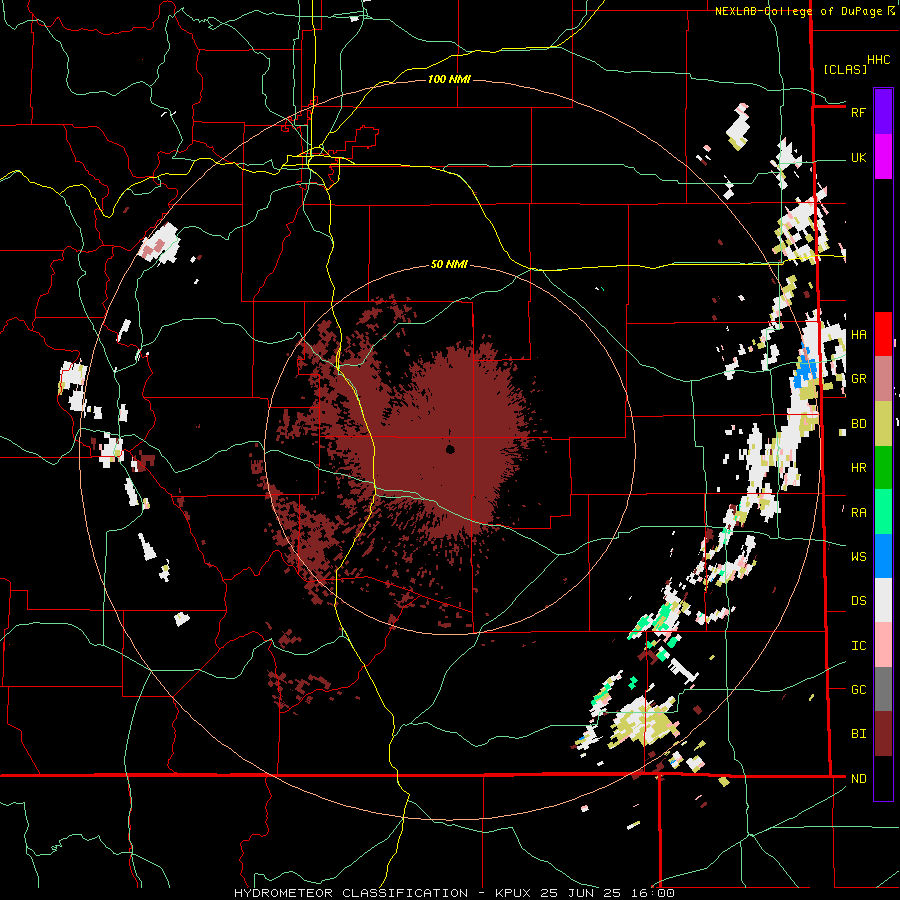The width and height of the screenshot is (900, 900).
Task: Click the brown BI legend swatch
Action: pos(883,734)
